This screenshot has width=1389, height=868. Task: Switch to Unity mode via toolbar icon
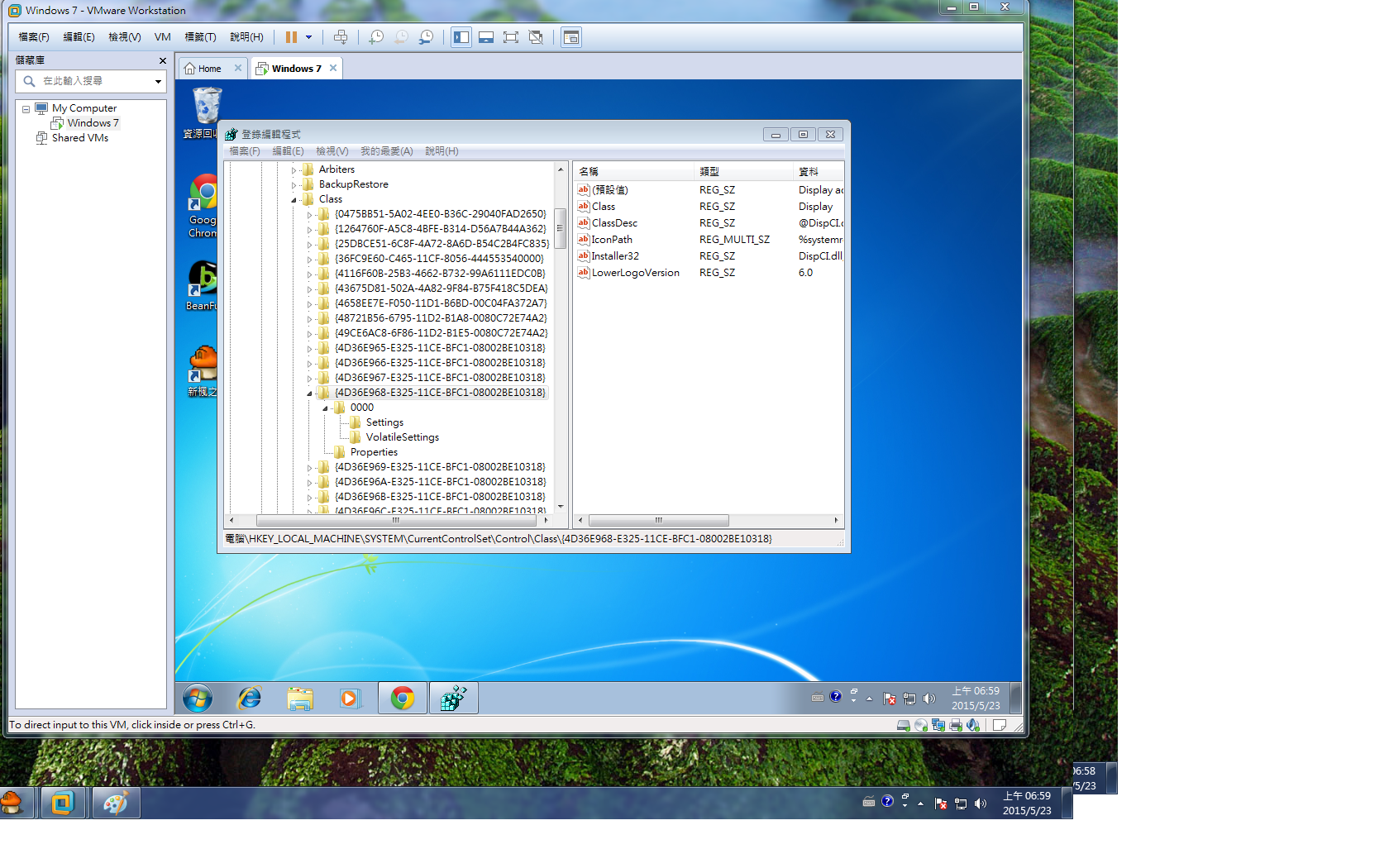click(x=536, y=37)
